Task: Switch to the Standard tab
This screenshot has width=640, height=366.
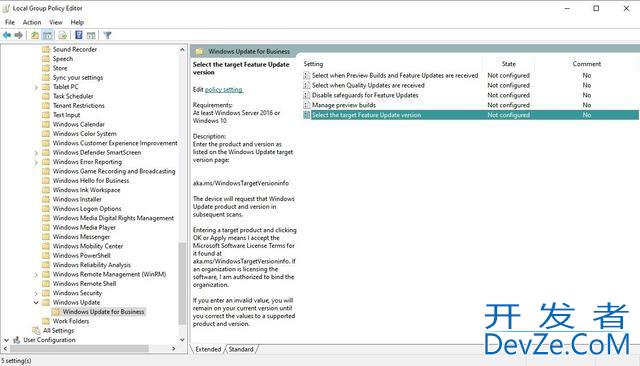Action: [241, 349]
